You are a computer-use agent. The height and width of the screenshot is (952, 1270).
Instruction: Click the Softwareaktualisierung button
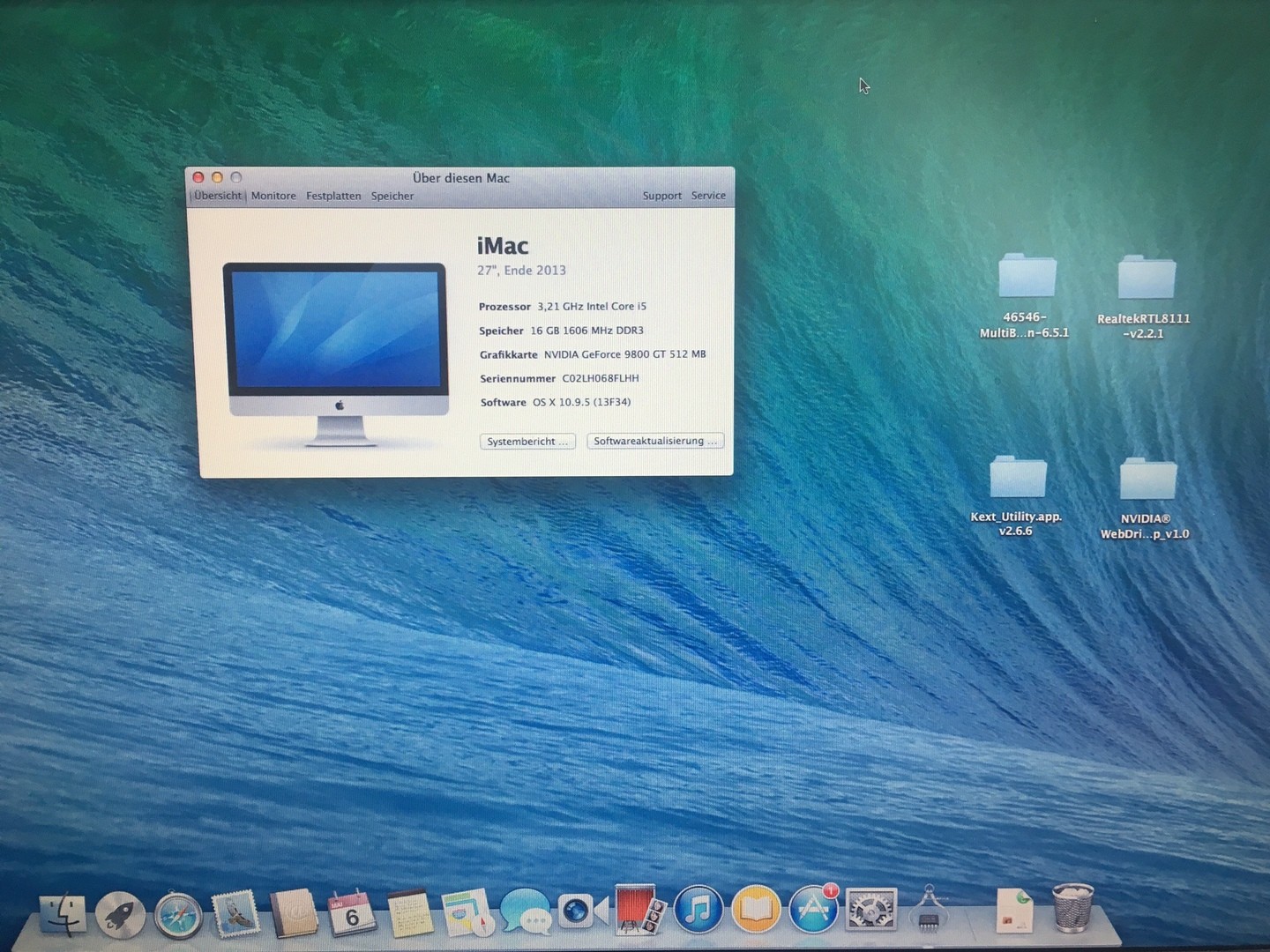(655, 441)
